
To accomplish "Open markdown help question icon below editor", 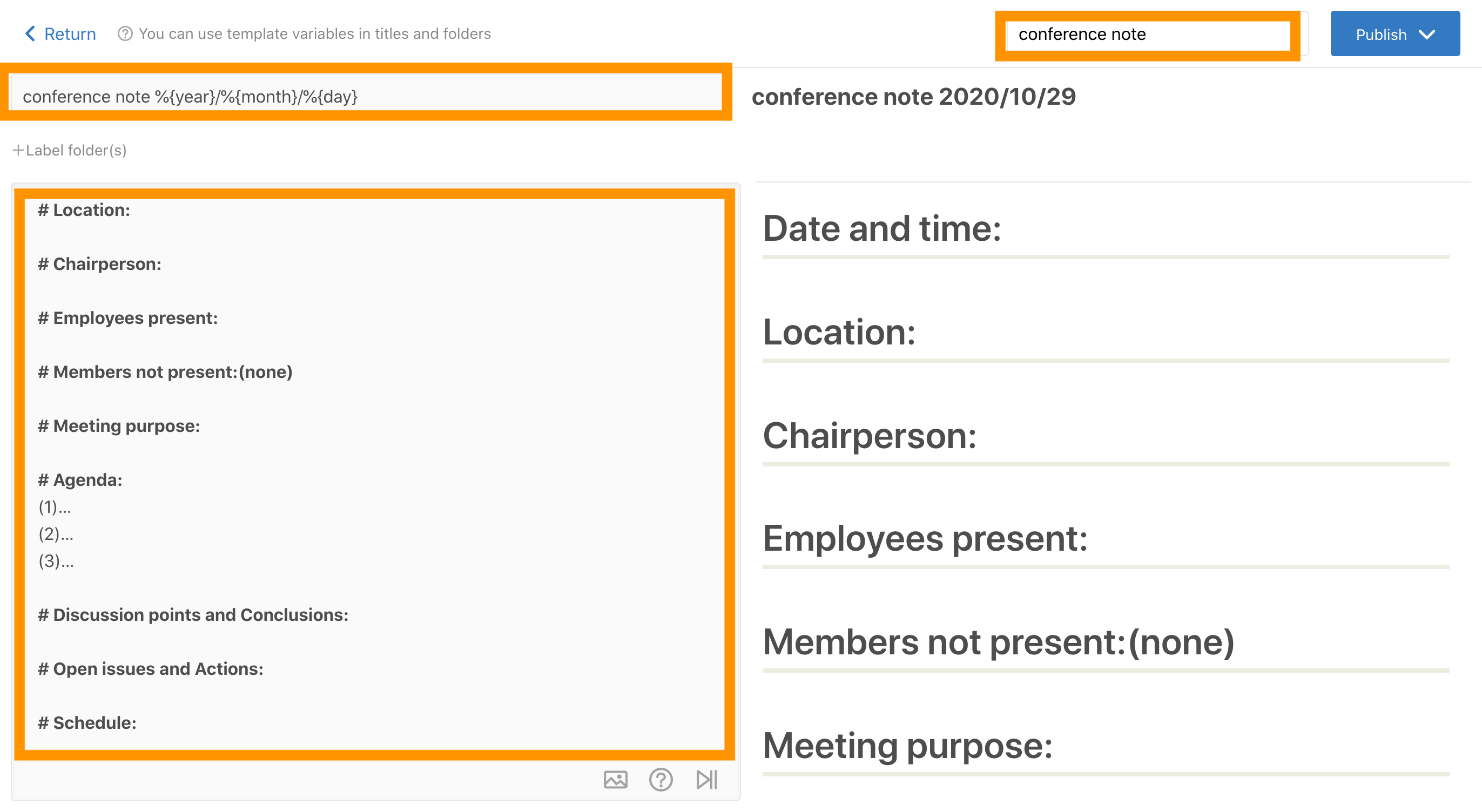I will 661,780.
